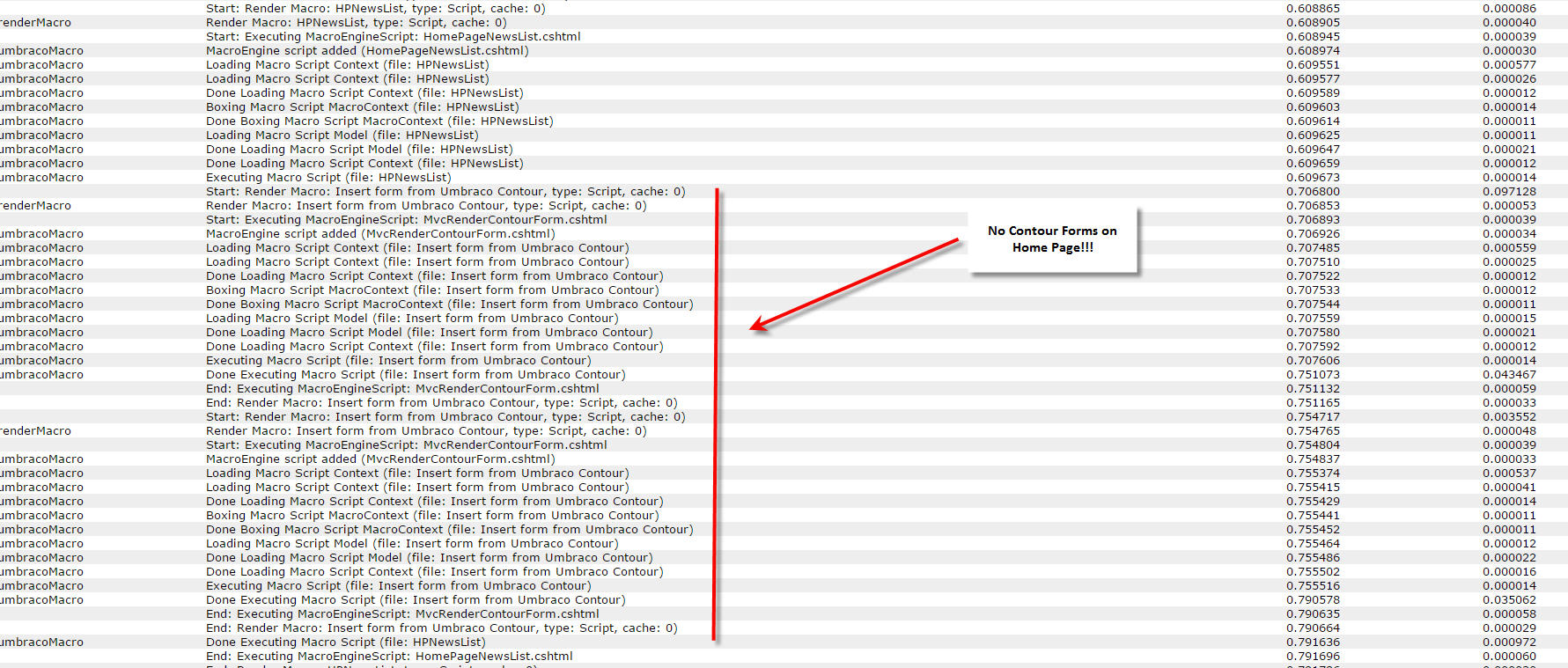
Task: Select the timestamp 0.706926
Action: click(x=1313, y=234)
